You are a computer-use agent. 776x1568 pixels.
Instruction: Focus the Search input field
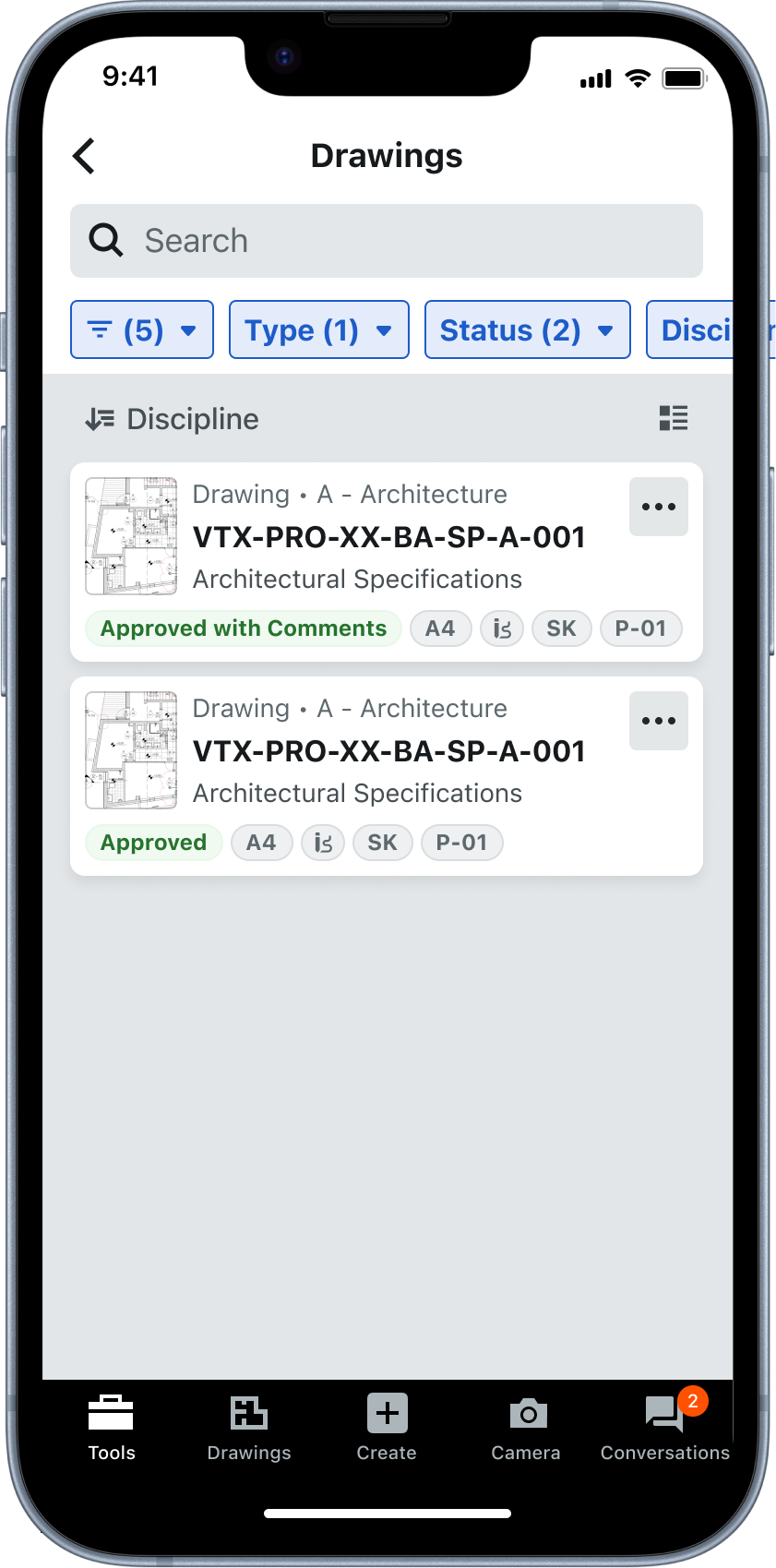coord(387,241)
